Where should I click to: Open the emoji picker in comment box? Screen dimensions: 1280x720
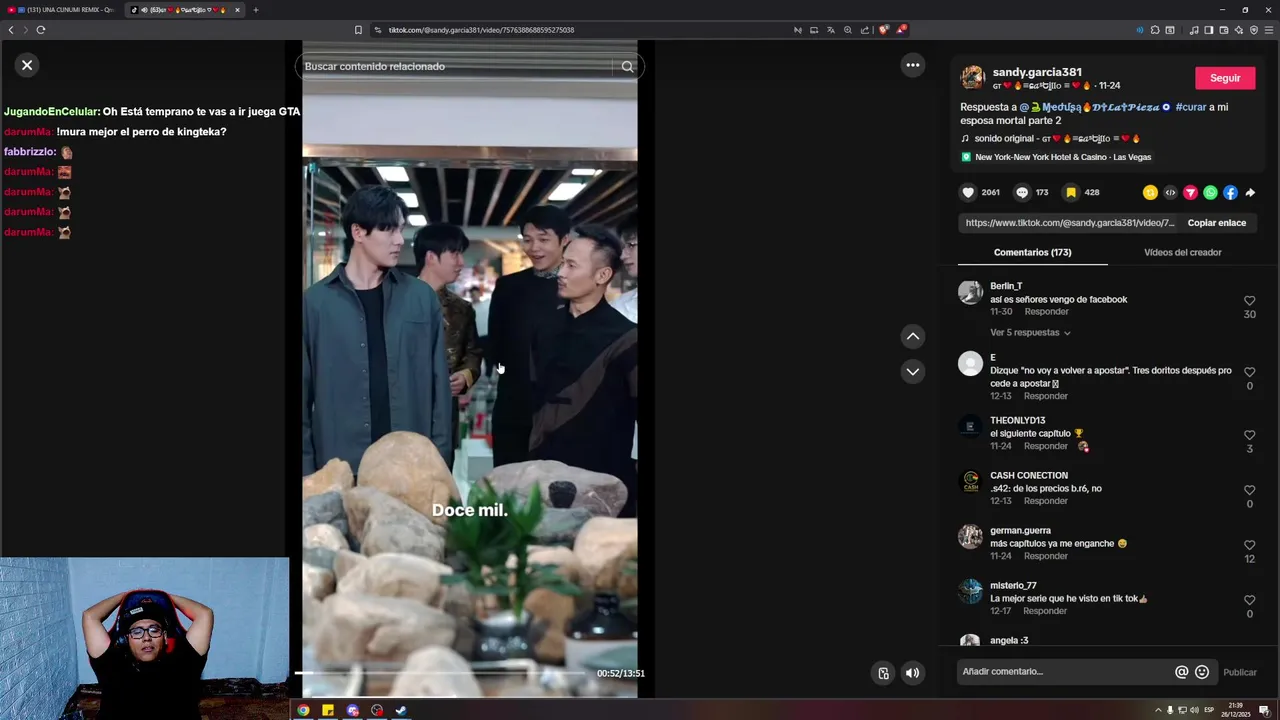1202,672
